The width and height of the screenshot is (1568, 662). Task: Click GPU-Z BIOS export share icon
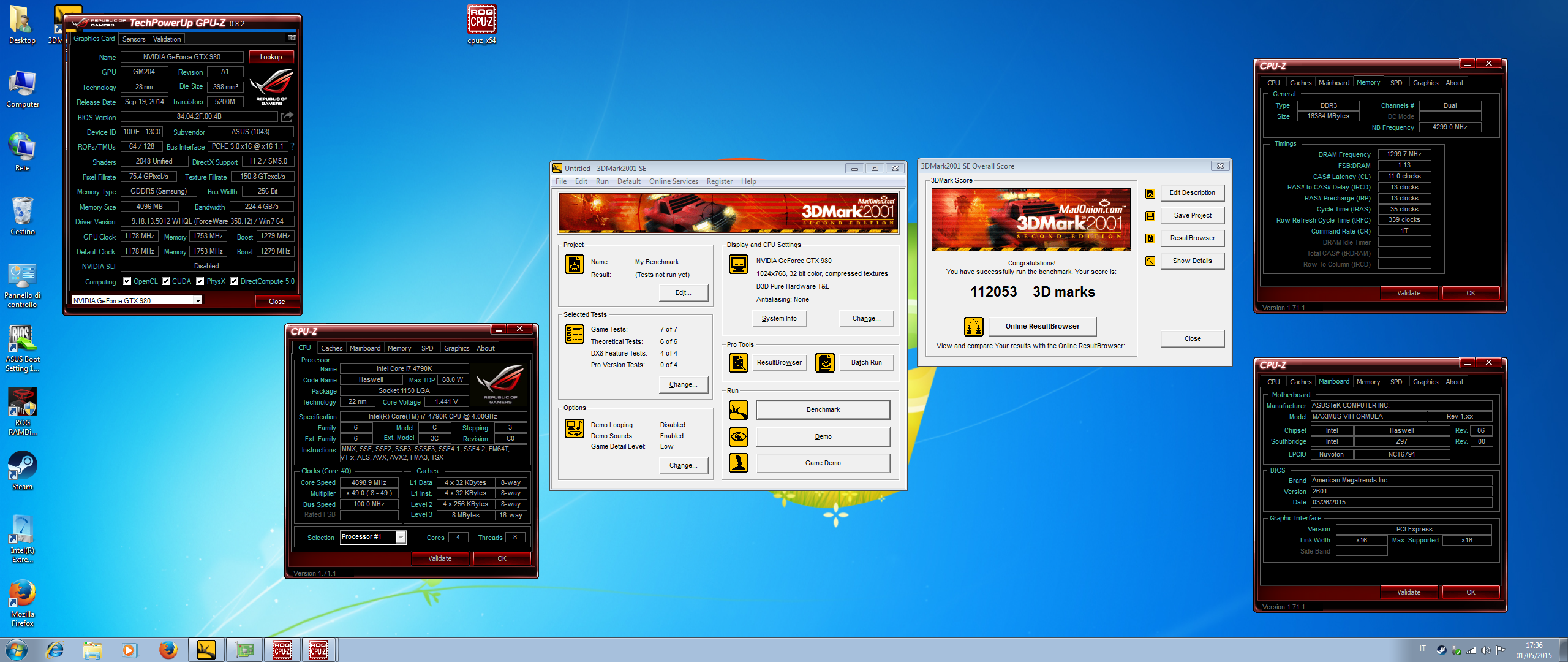(x=287, y=116)
